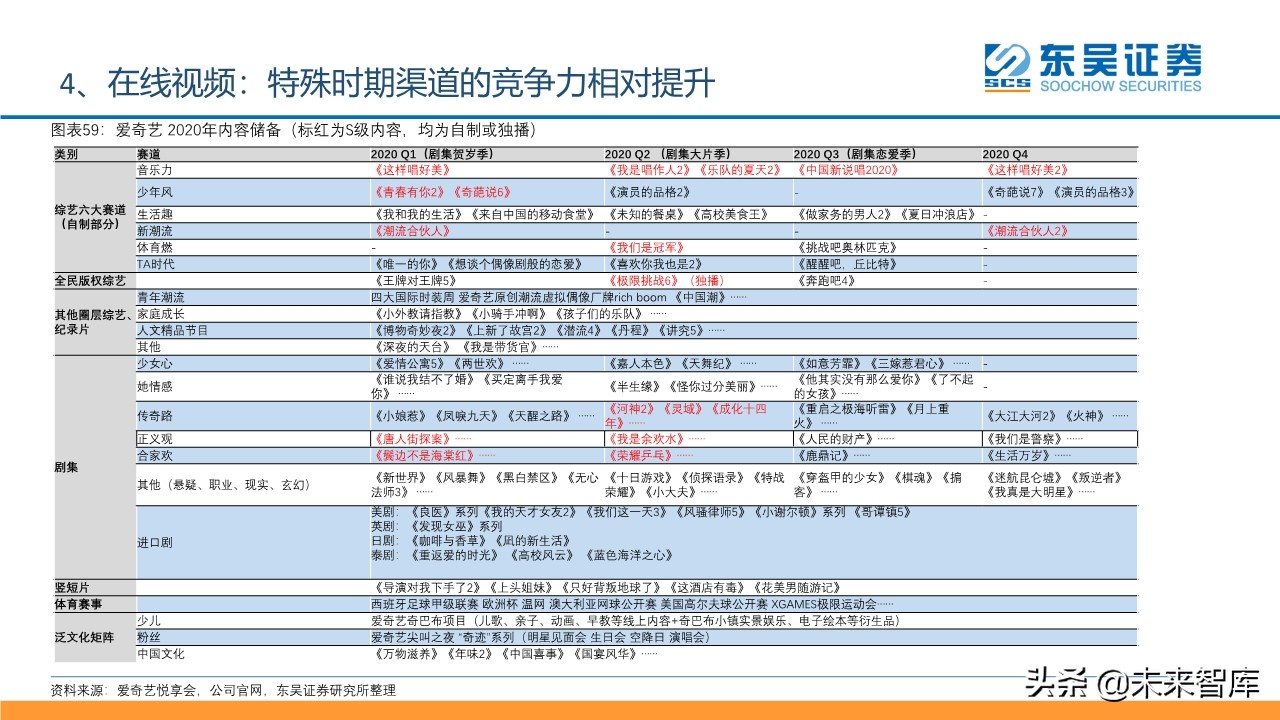The width and height of the screenshot is (1280, 720).
Task: Click the 类别 column header
Action: [65, 154]
